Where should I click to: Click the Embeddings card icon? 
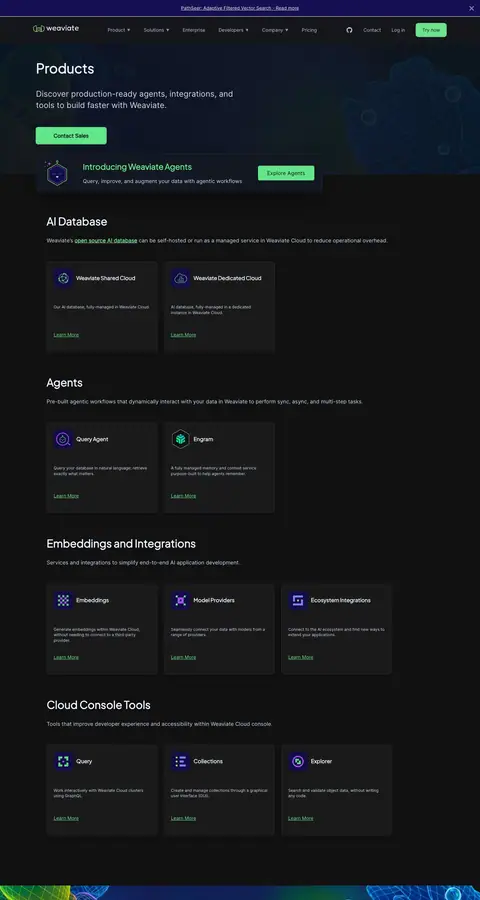[x=63, y=600]
